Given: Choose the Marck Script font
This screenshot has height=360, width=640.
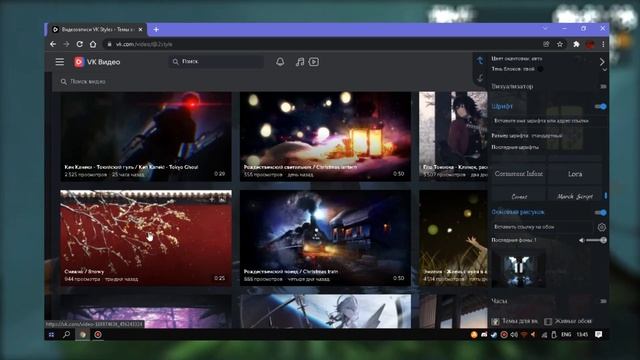Looking at the screenshot, I should pyautogui.click(x=575, y=195).
